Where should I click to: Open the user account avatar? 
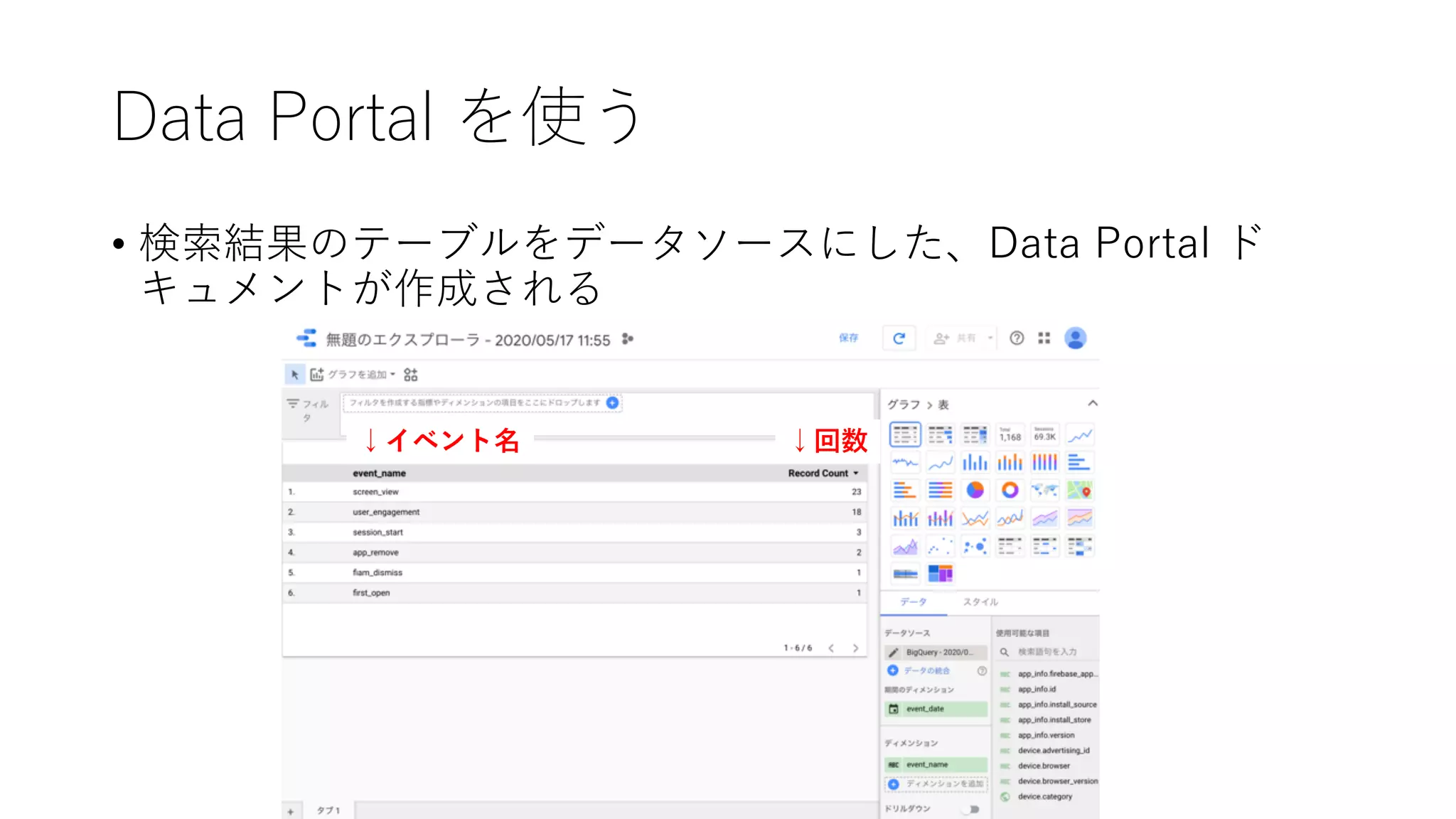1075,338
